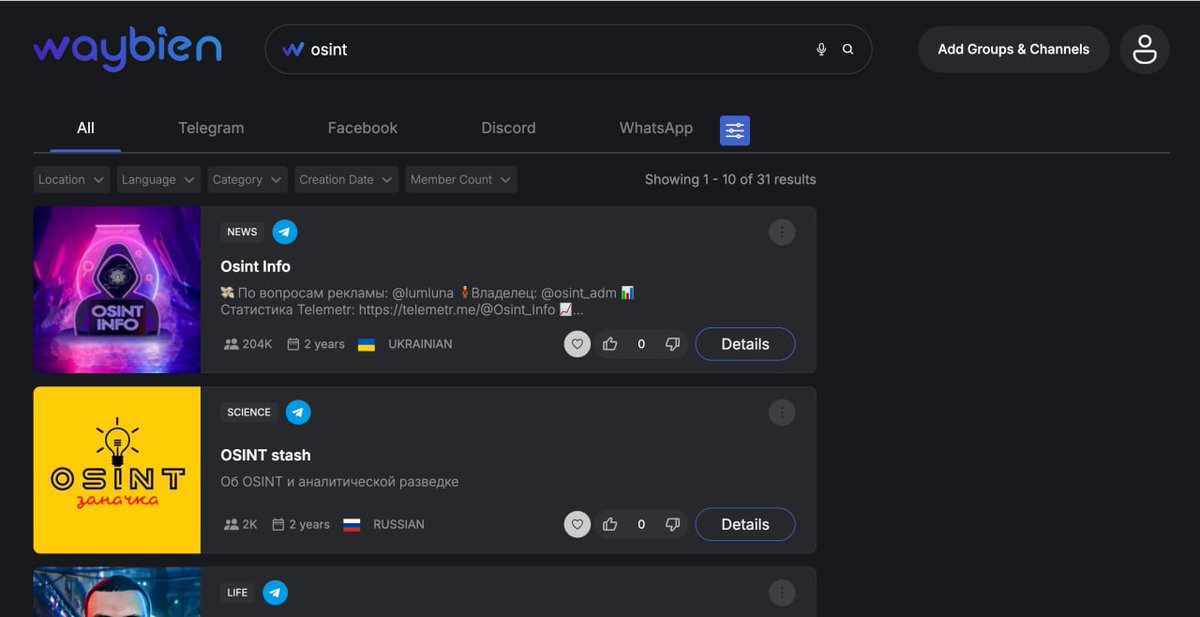Image resolution: width=1200 pixels, height=617 pixels.
Task: Click the Russian flag icon
Action: coord(351,524)
